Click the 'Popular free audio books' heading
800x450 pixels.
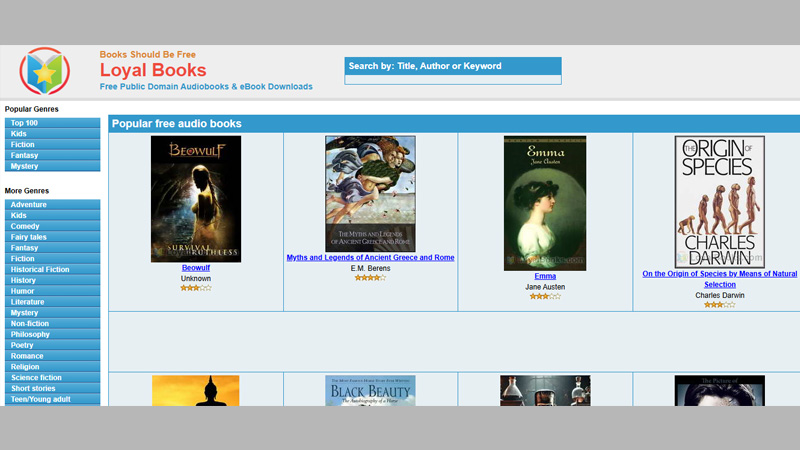(x=177, y=124)
